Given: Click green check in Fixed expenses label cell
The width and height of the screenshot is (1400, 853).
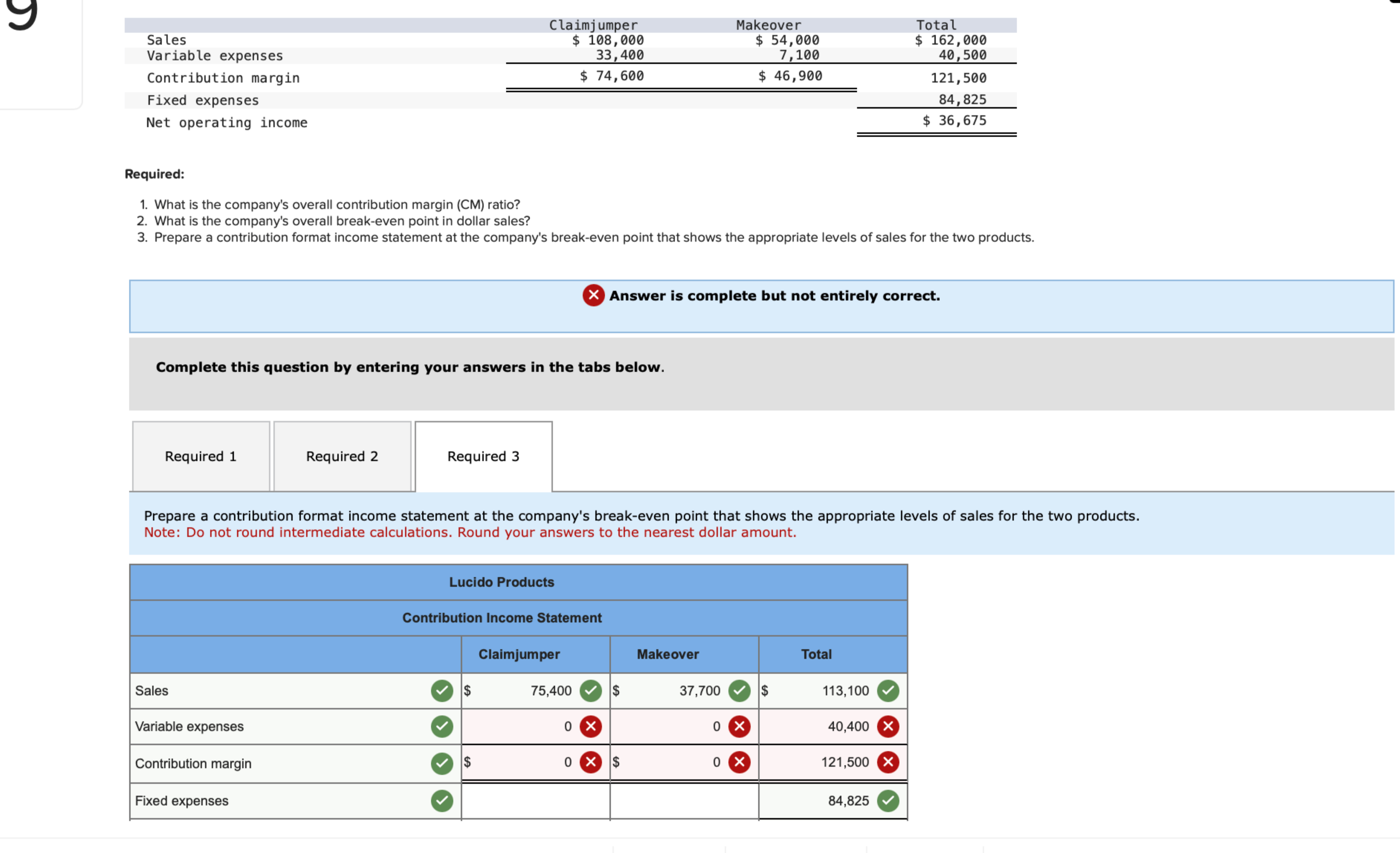Looking at the screenshot, I should coord(442,801).
